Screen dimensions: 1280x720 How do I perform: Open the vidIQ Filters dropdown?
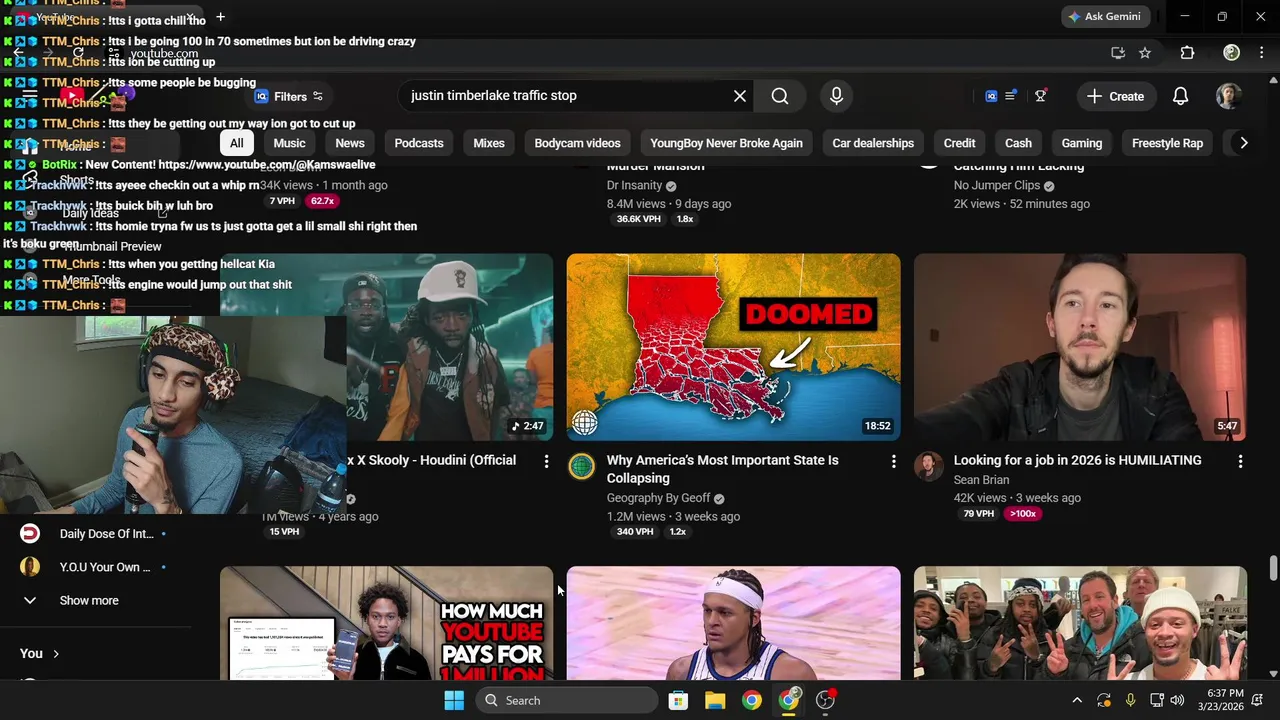288,97
